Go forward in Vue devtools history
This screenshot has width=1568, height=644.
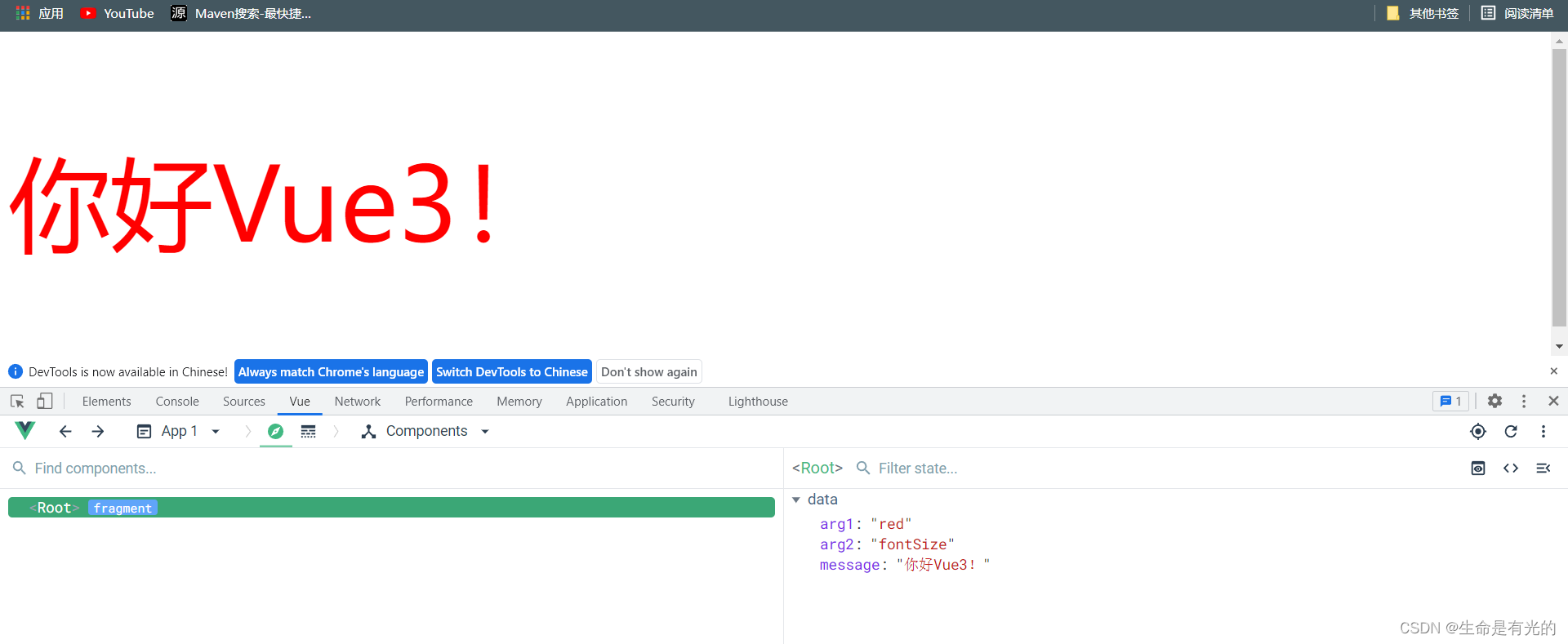98,431
